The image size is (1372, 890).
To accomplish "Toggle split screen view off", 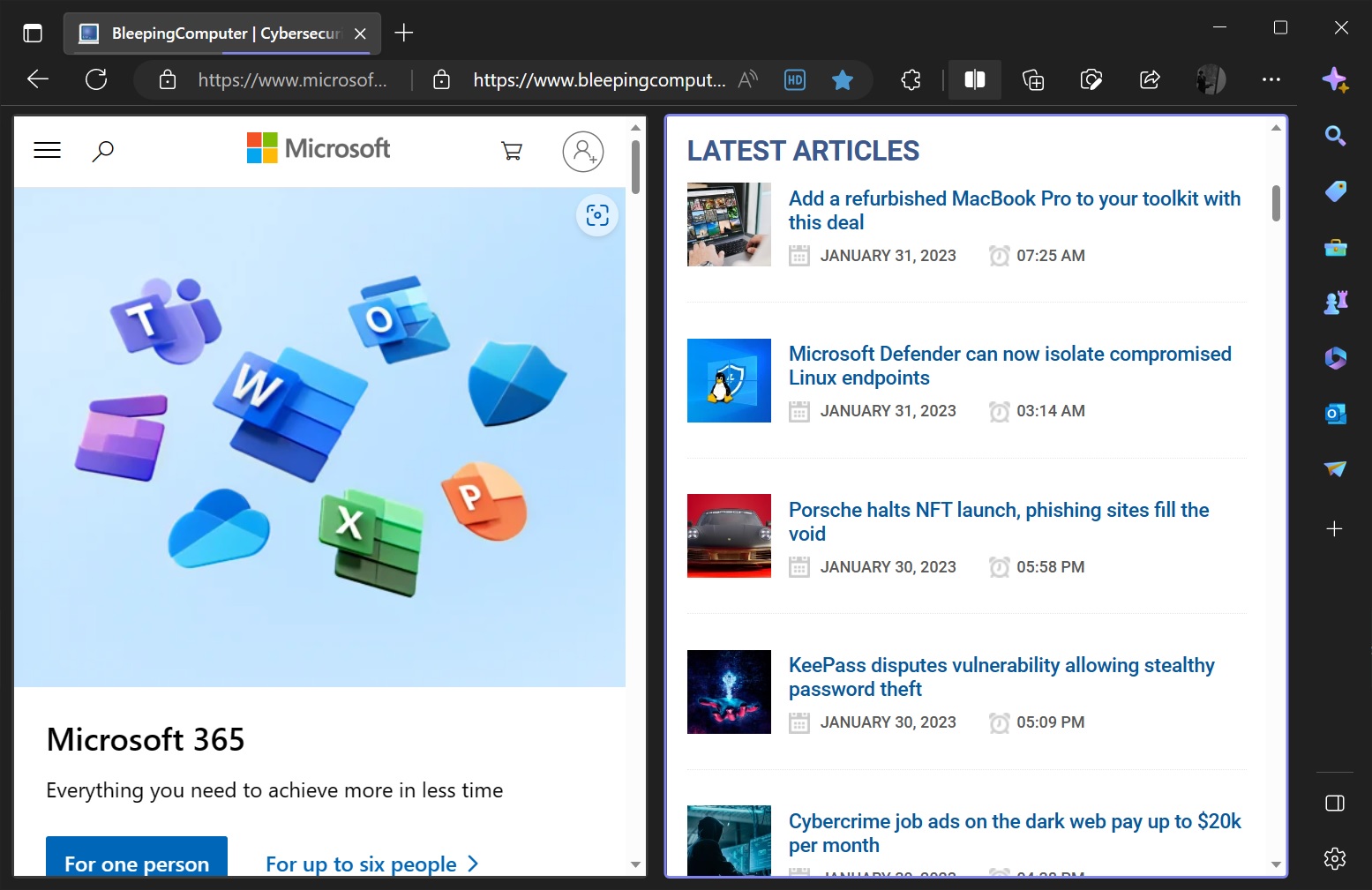I will tap(974, 79).
